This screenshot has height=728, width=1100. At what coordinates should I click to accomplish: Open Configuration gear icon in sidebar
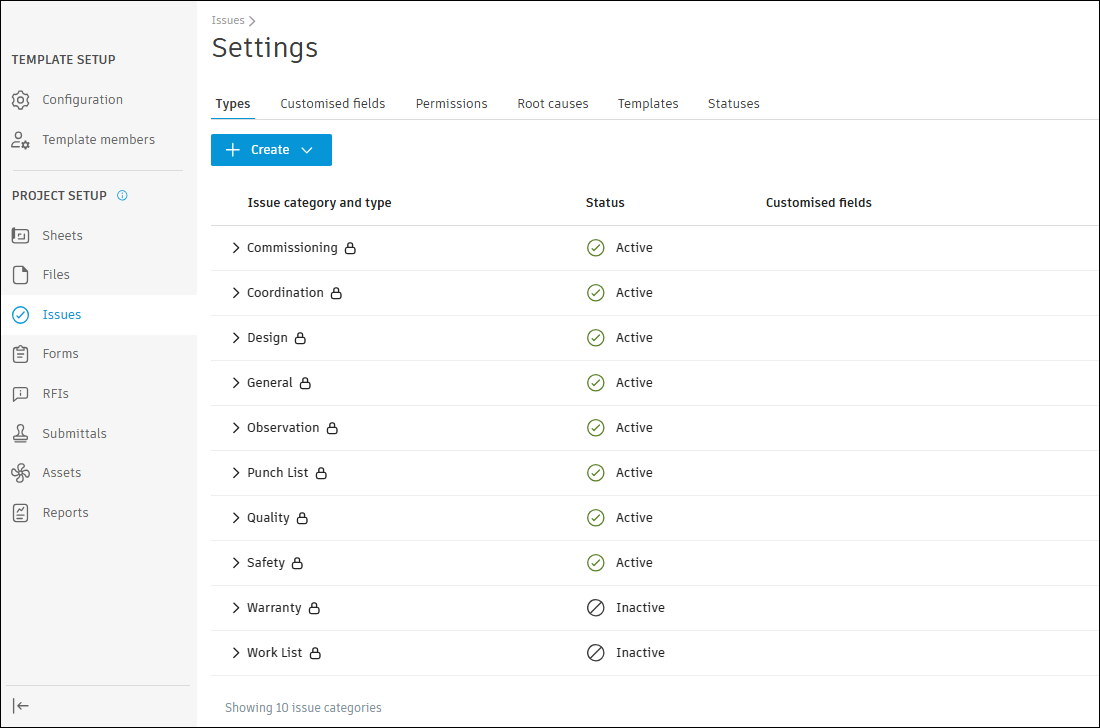21,100
